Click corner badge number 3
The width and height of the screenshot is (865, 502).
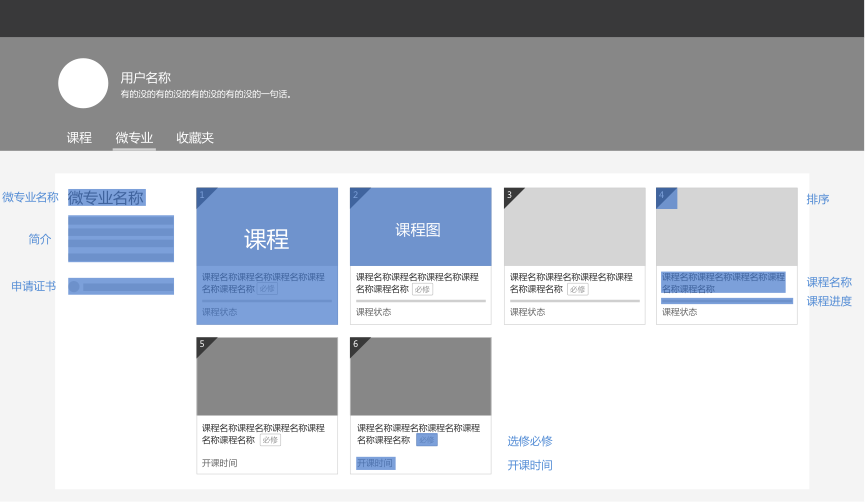click(510, 195)
